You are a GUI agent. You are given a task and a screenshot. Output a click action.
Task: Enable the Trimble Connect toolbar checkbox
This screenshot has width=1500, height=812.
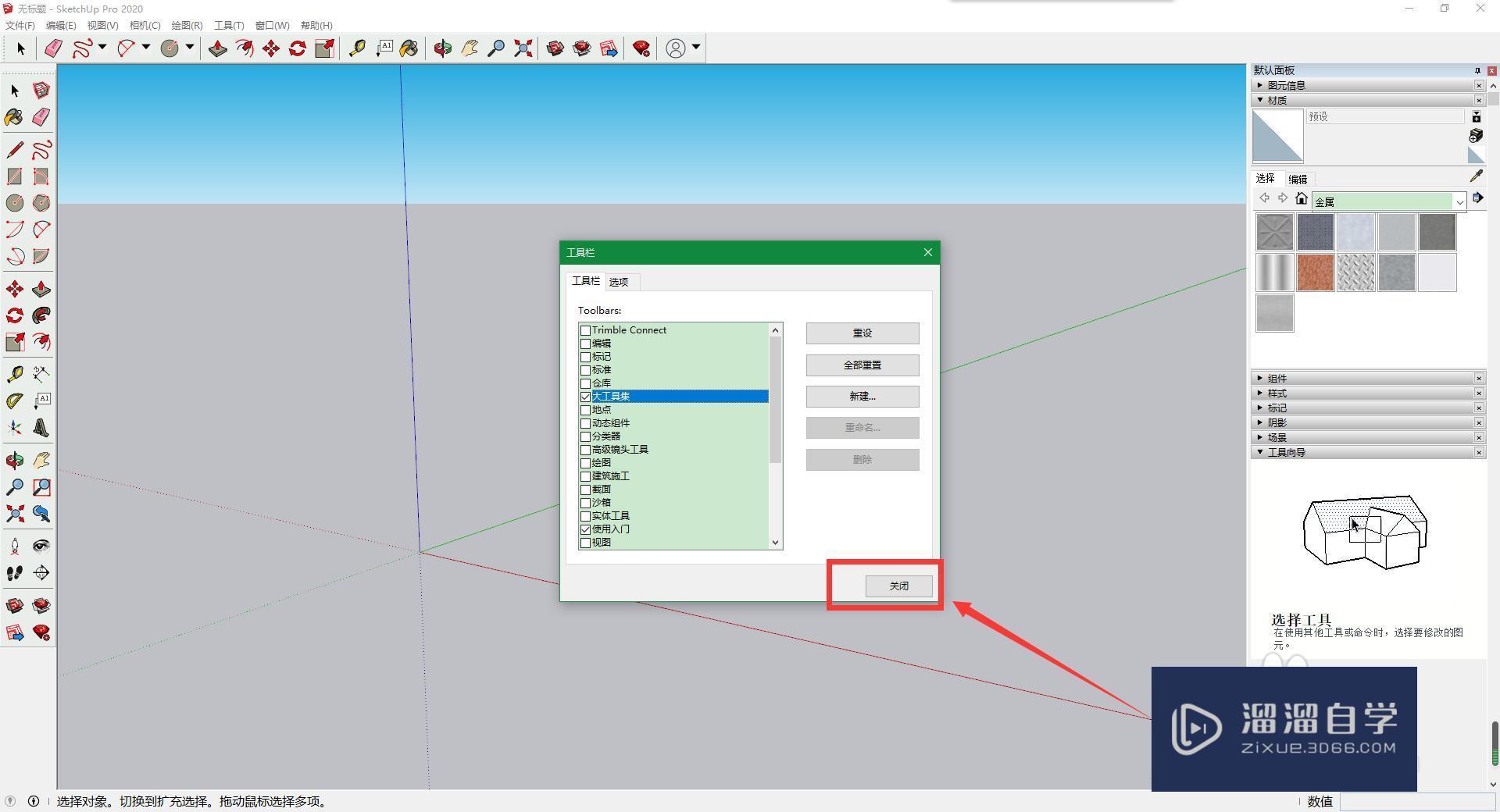pyautogui.click(x=585, y=330)
